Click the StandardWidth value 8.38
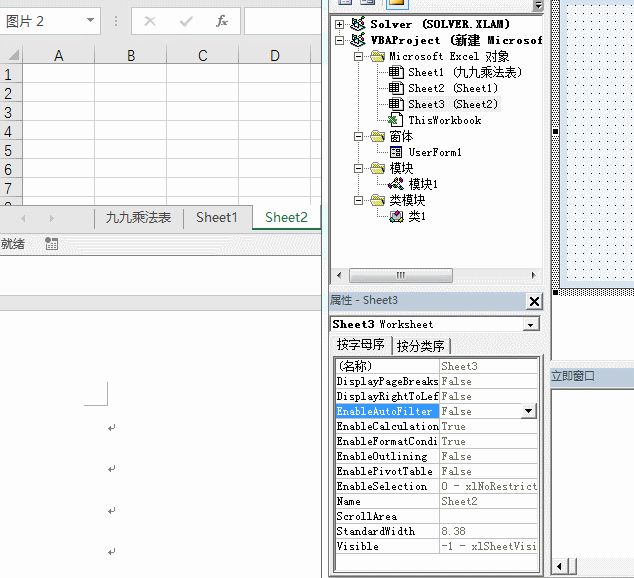 (488, 531)
